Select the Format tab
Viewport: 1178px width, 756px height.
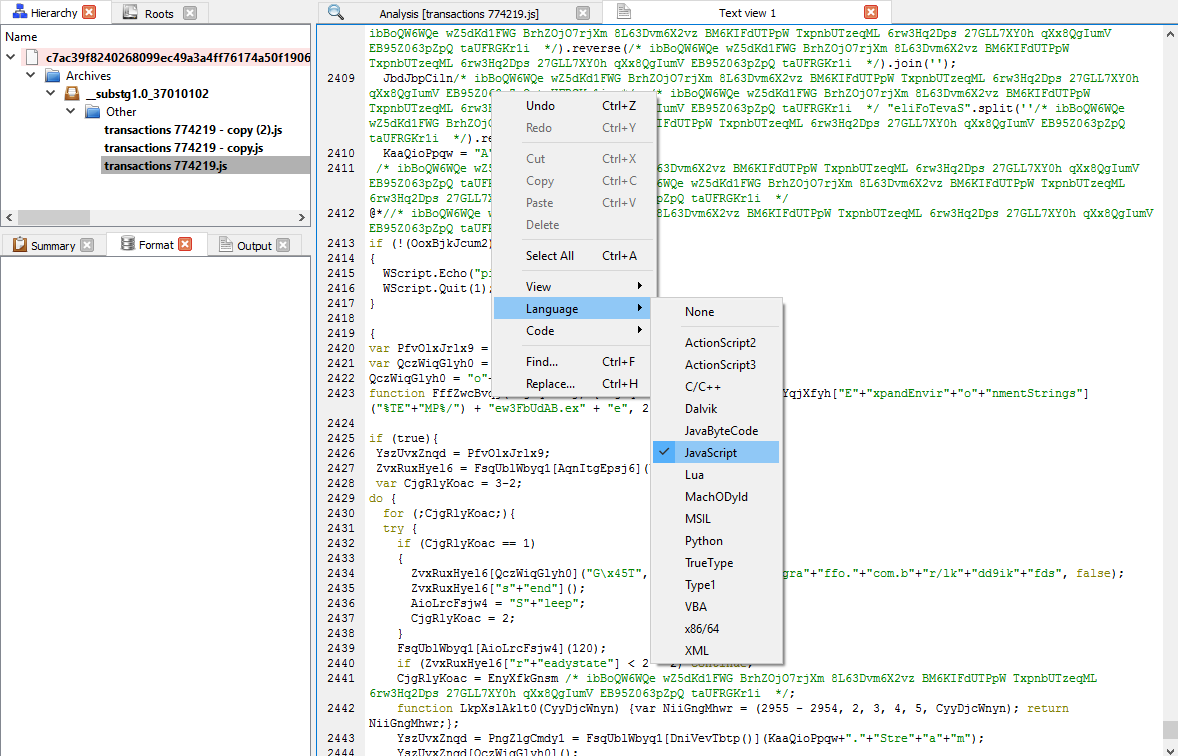pos(156,244)
